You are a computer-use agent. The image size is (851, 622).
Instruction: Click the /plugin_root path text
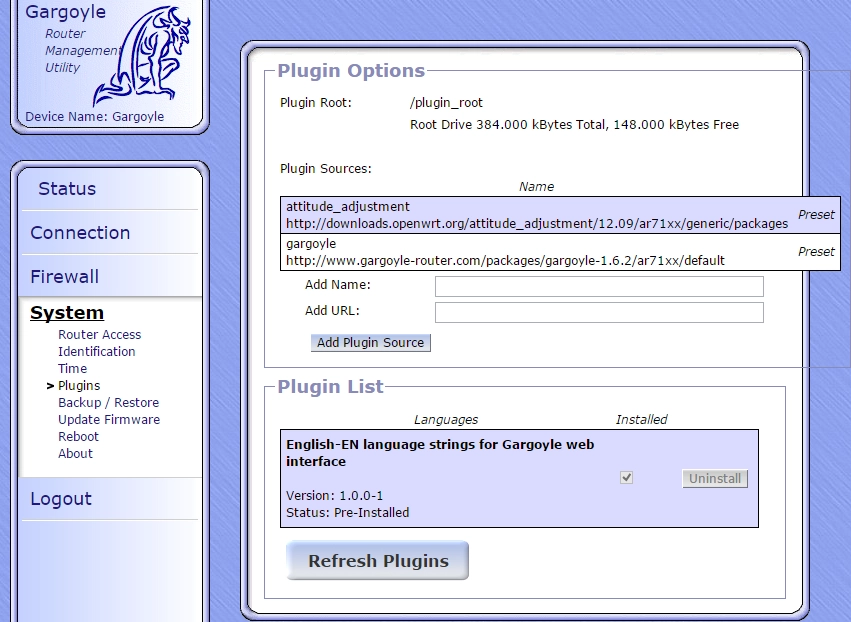point(446,103)
